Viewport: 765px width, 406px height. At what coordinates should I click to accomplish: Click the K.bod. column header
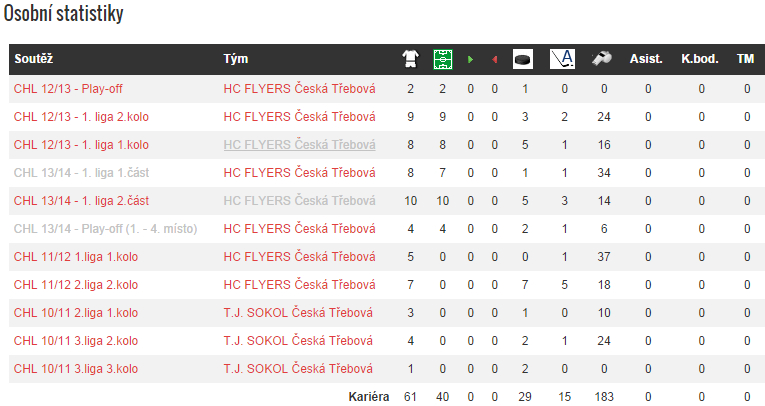pos(700,60)
